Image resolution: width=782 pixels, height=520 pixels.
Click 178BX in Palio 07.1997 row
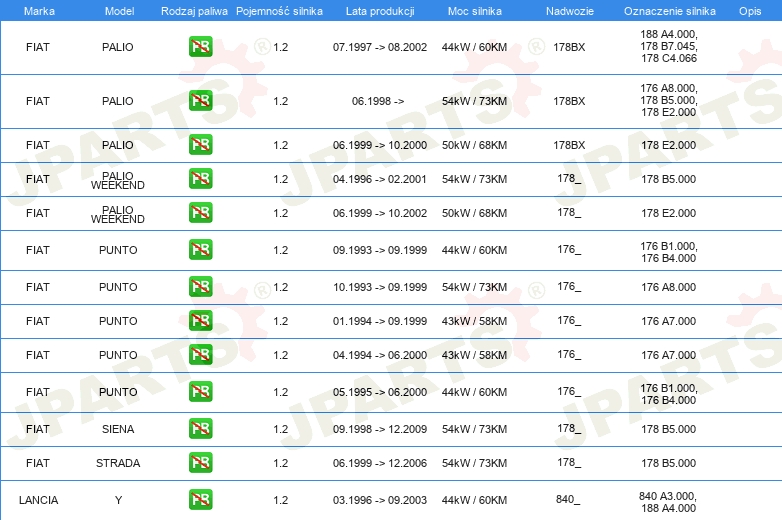pyautogui.click(x=569, y=47)
